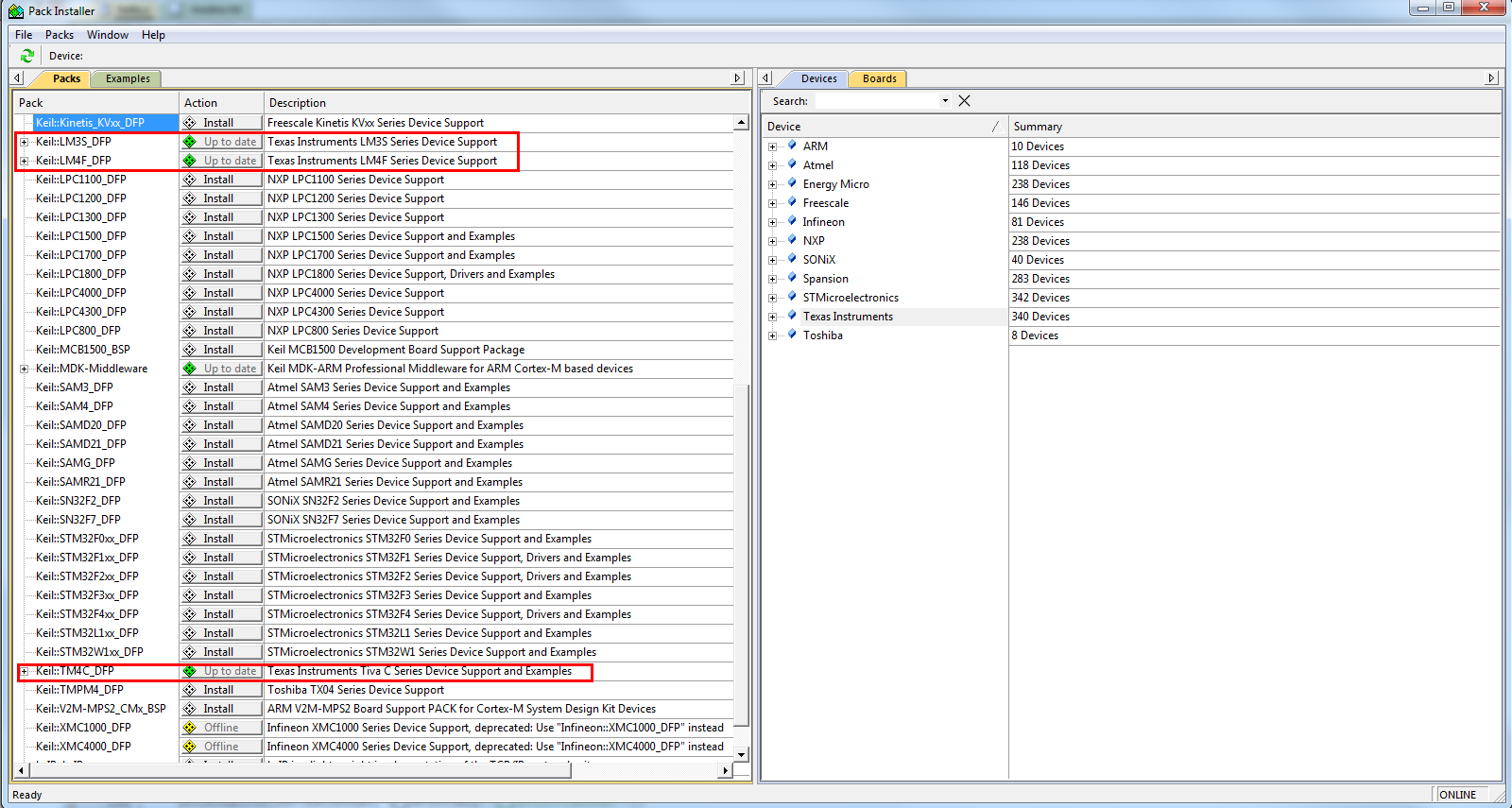Install the Keil::SAMD20_DFP pack
This screenshot has height=808, width=1512.
point(221,425)
